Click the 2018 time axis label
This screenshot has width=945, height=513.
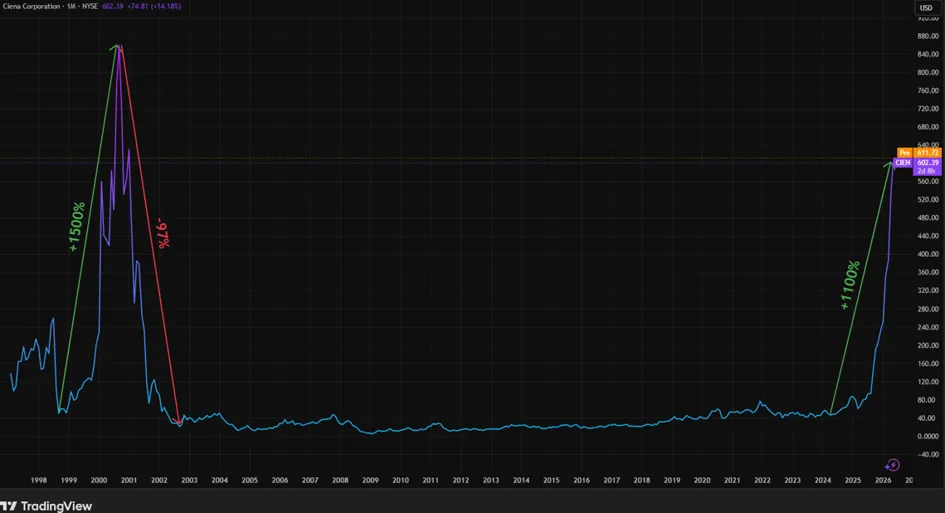pyautogui.click(x=642, y=480)
